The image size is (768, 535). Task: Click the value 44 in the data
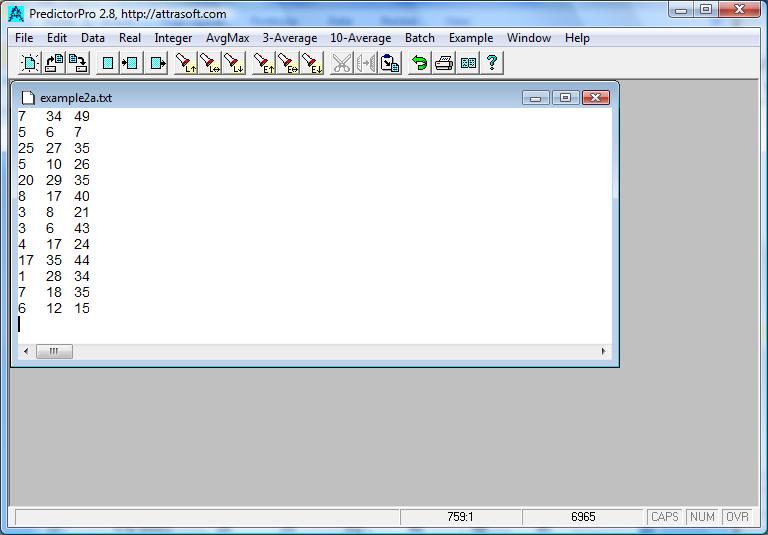pyautogui.click(x=82, y=261)
